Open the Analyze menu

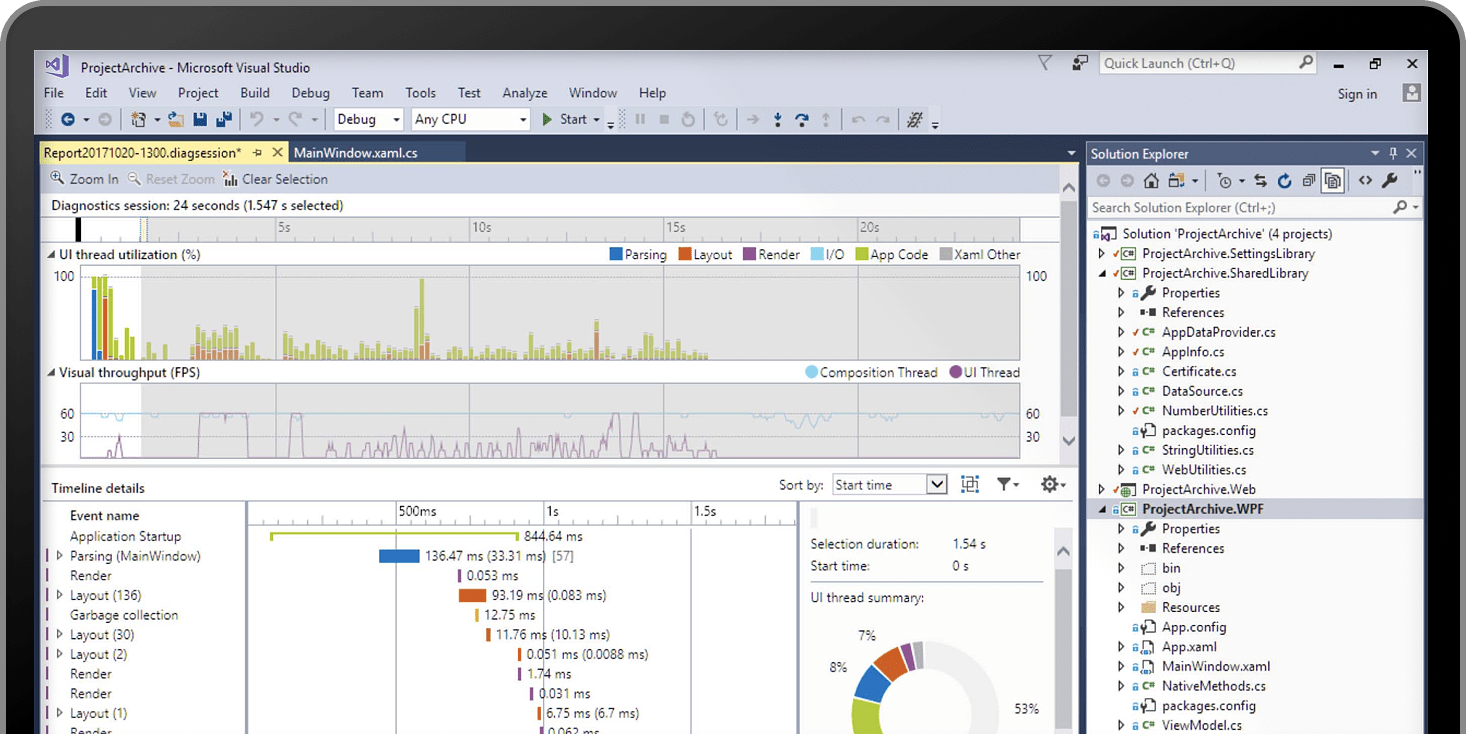pyautogui.click(x=525, y=93)
